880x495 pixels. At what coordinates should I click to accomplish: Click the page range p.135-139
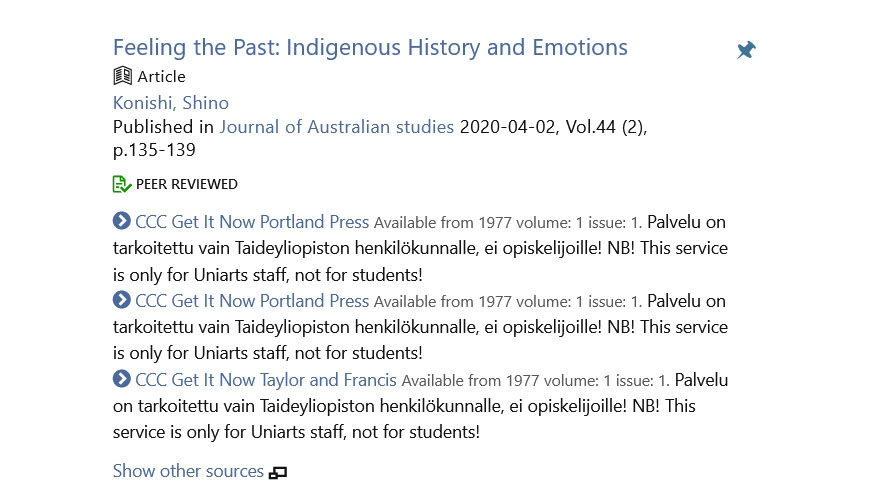point(154,151)
